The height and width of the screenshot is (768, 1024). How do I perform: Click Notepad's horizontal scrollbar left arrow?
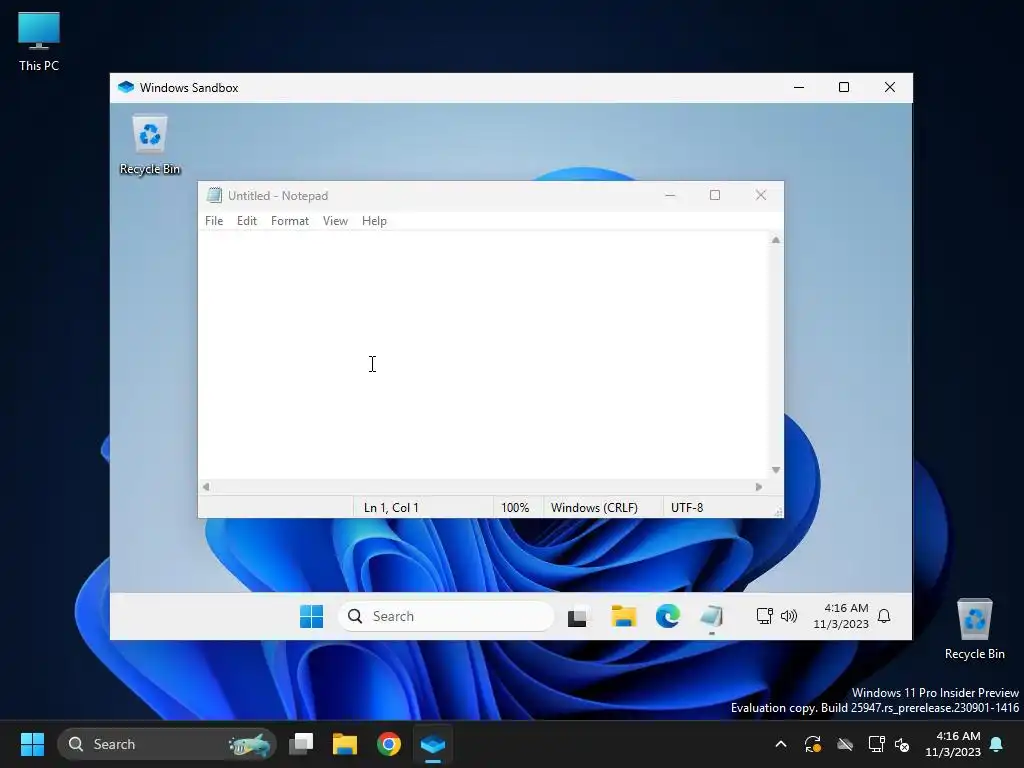[x=206, y=487]
